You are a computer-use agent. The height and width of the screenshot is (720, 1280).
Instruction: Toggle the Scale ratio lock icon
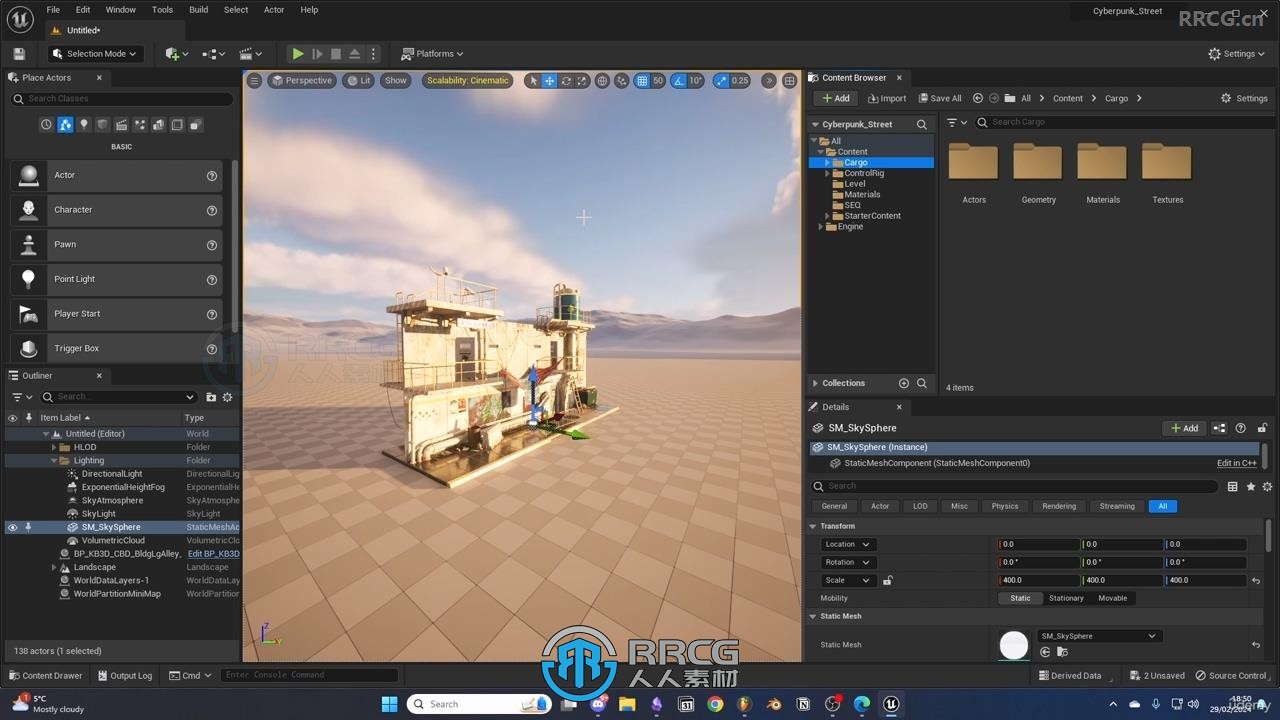click(x=887, y=580)
